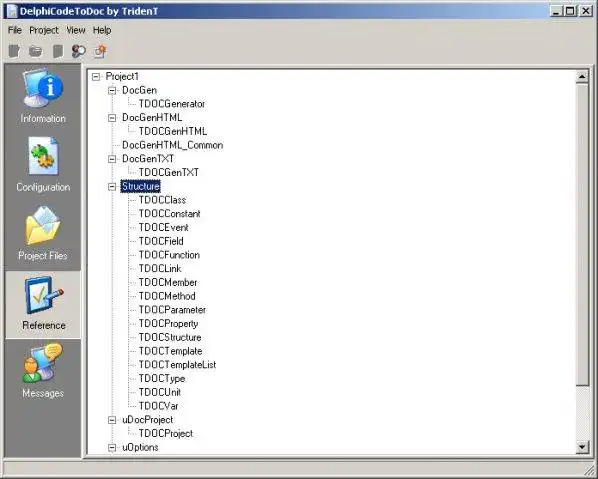Collapse the DocGenHTML tree node
Viewport: 598px width, 479px height.
click(112, 118)
